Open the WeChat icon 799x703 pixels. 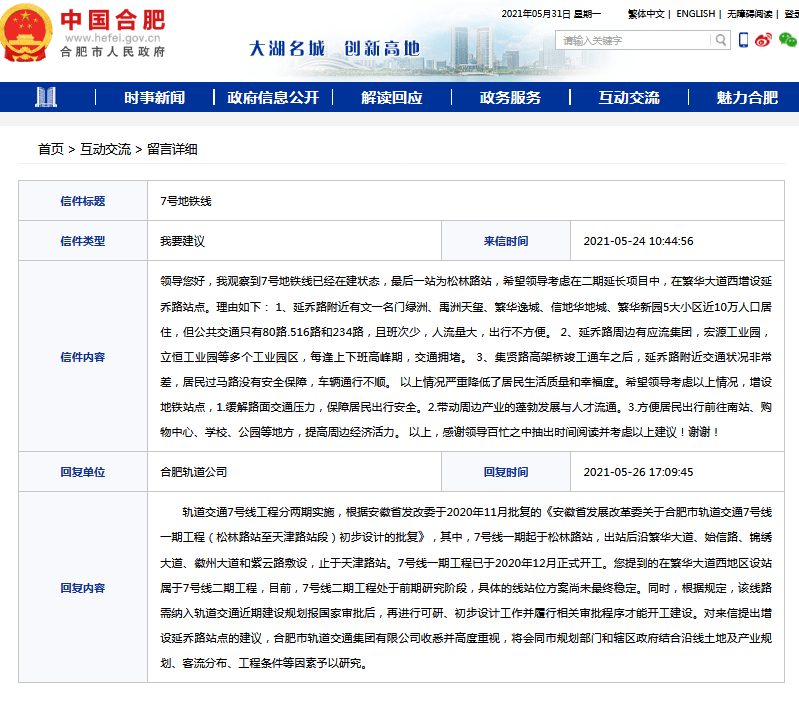(x=787, y=40)
